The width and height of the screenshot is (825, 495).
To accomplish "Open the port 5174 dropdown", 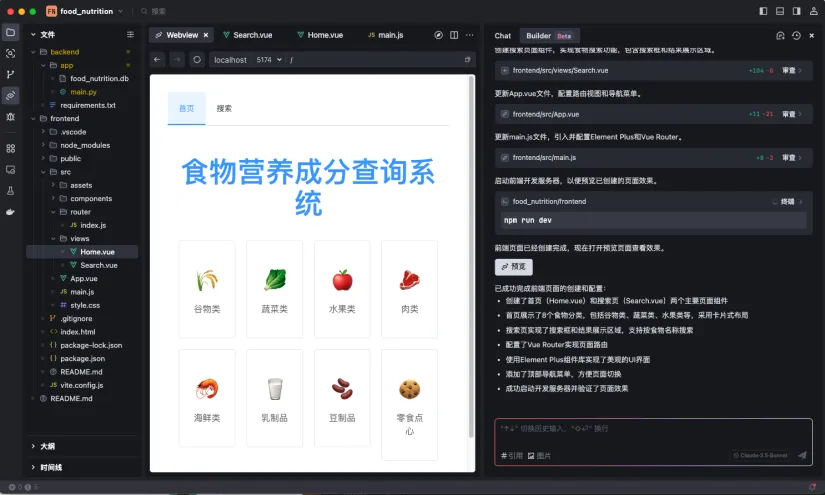I will click(269, 59).
